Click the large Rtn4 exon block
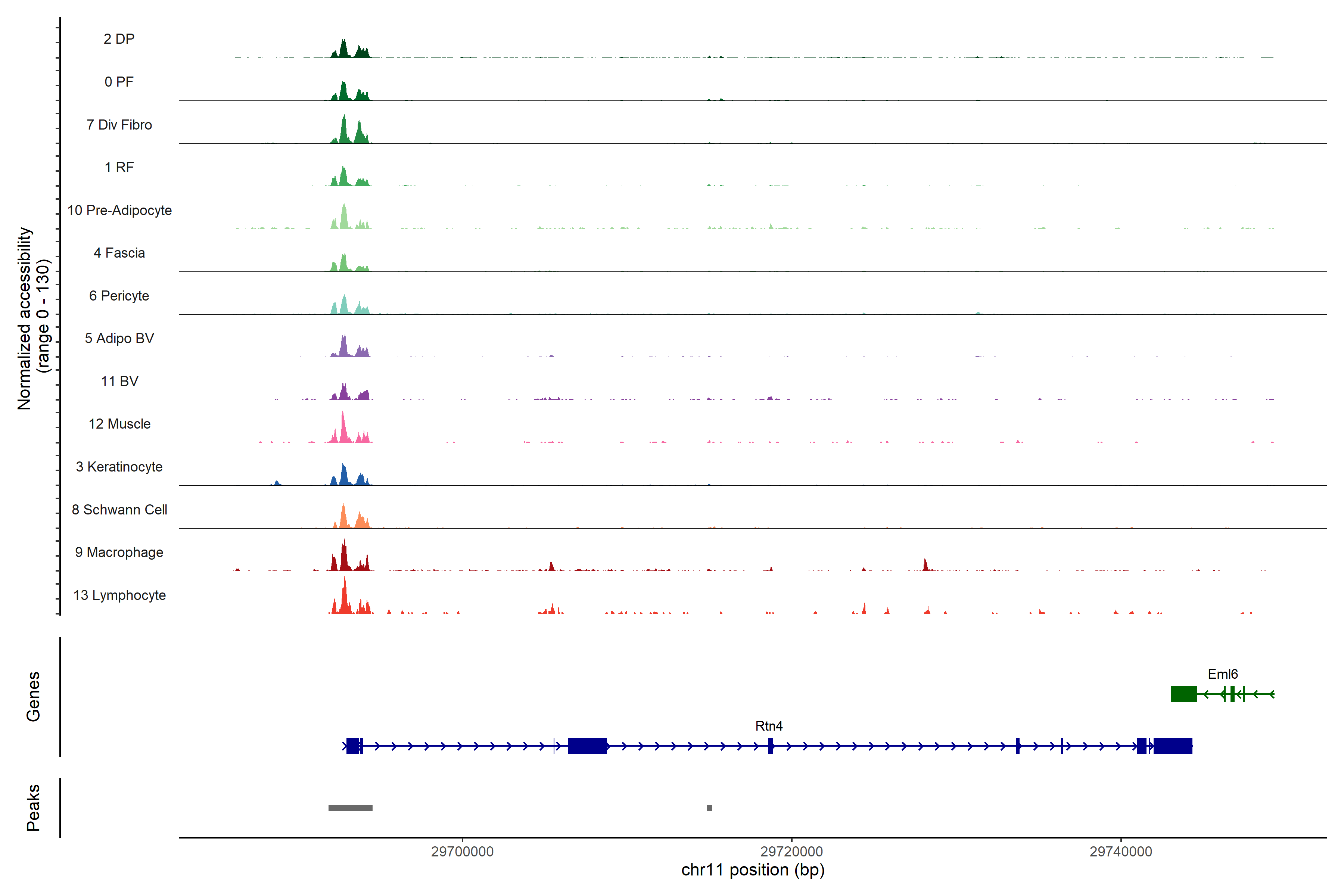This screenshot has height=896, width=1344. coord(587,746)
